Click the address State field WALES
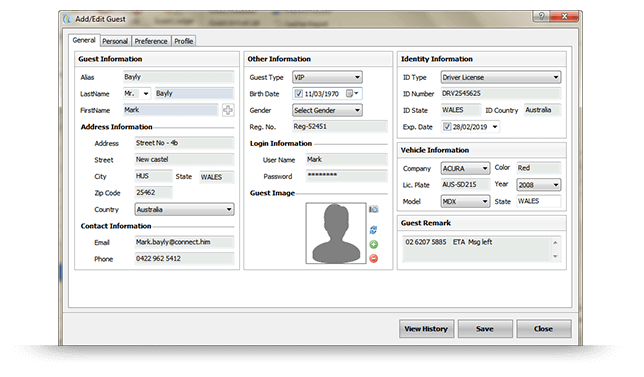Screen dimensions: 644x377 point(216,177)
